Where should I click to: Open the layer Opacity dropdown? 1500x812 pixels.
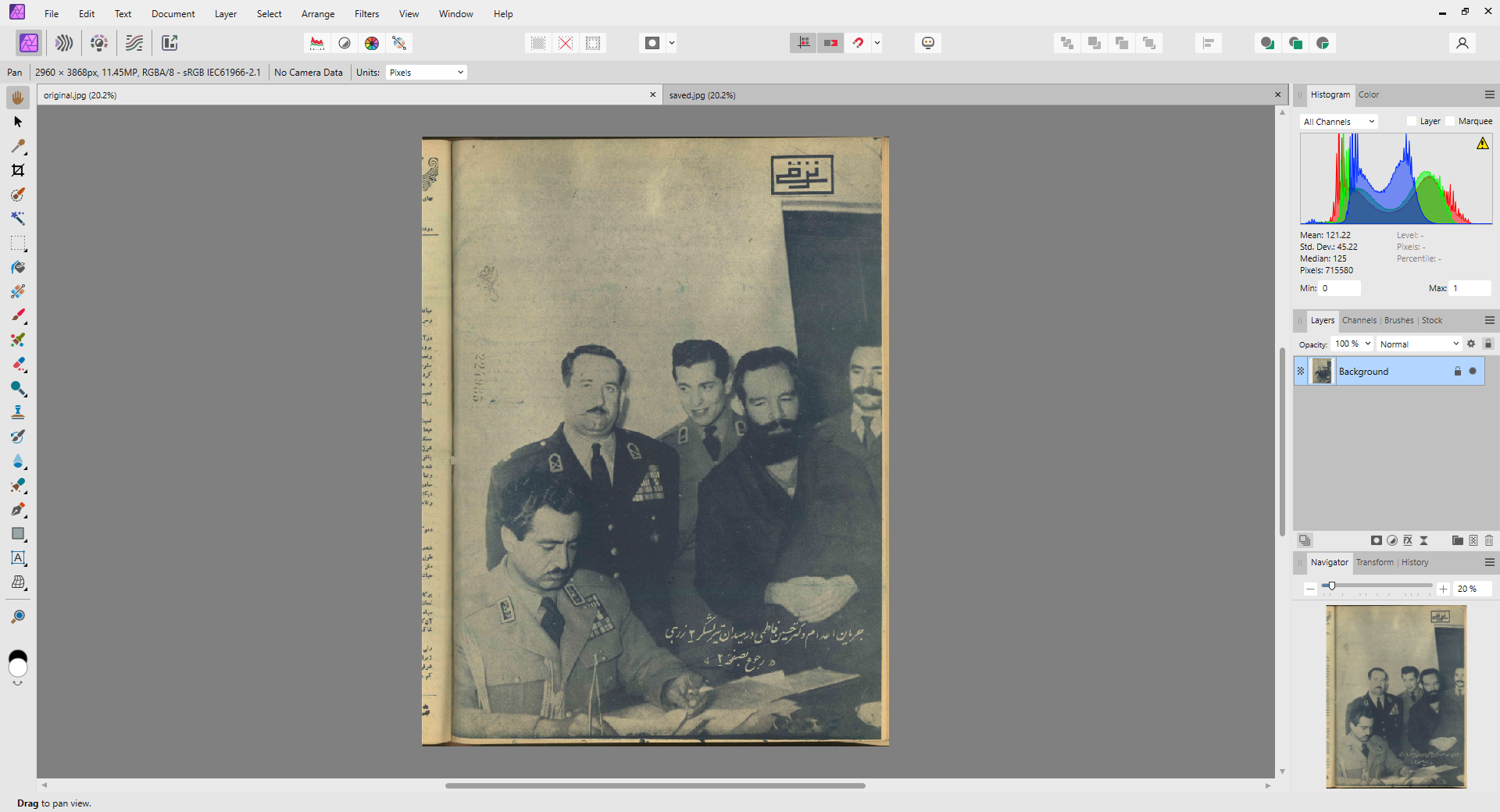click(x=1353, y=344)
